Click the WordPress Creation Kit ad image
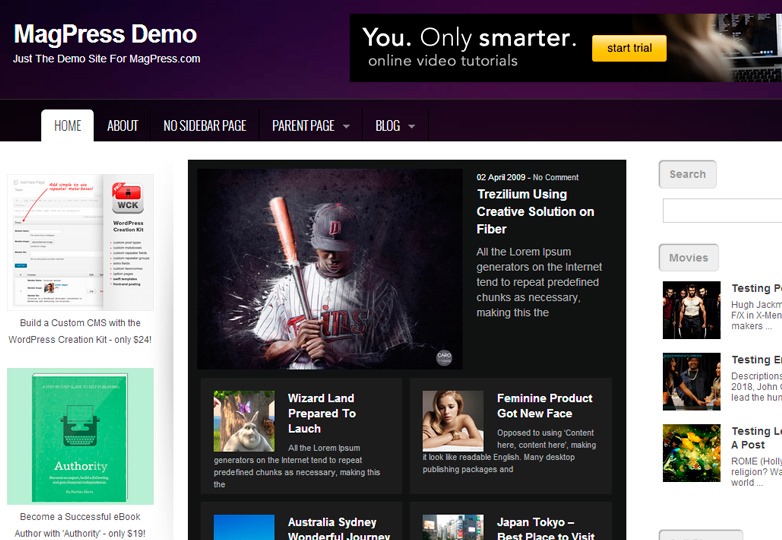The width and height of the screenshot is (782, 540). 80,242
